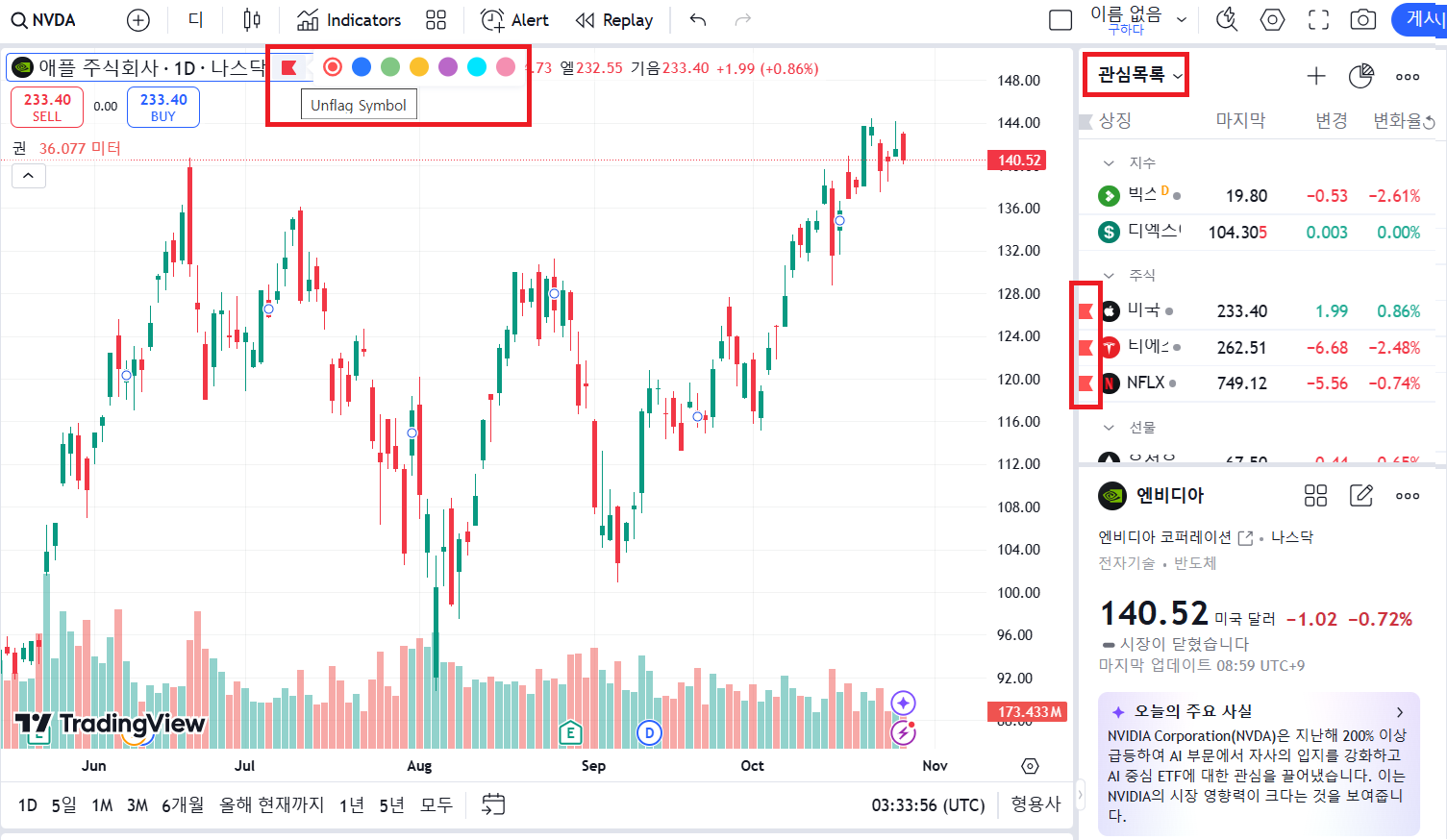The height and width of the screenshot is (840, 1447).
Task: Open NVDA symbol search
Action: pos(43,20)
